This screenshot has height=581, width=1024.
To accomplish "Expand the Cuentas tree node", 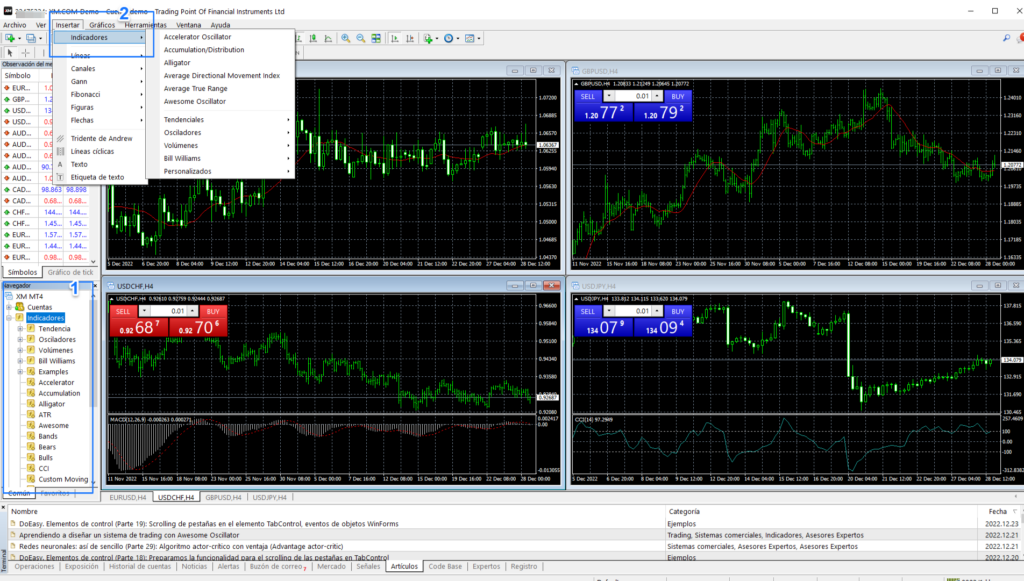I will click(9, 307).
